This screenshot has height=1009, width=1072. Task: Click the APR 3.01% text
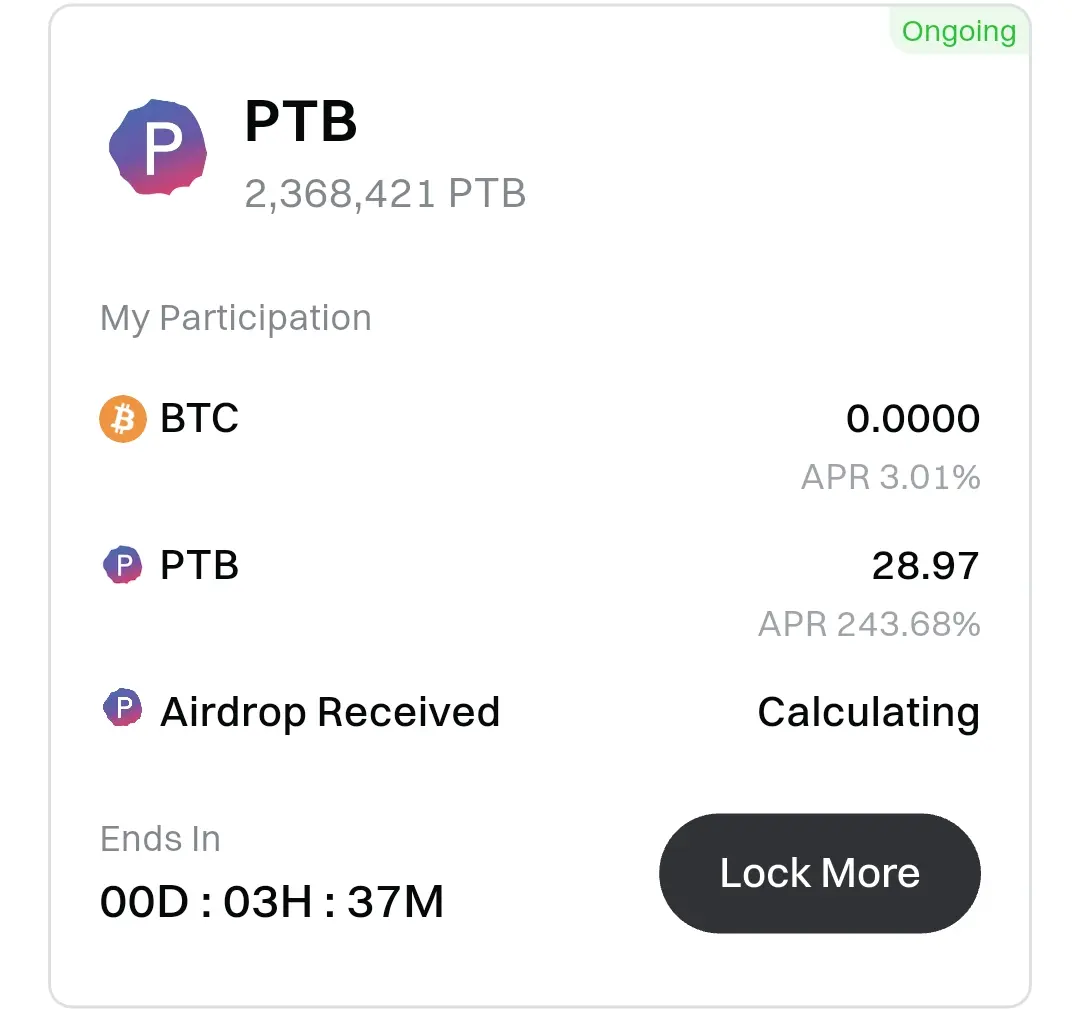(891, 477)
